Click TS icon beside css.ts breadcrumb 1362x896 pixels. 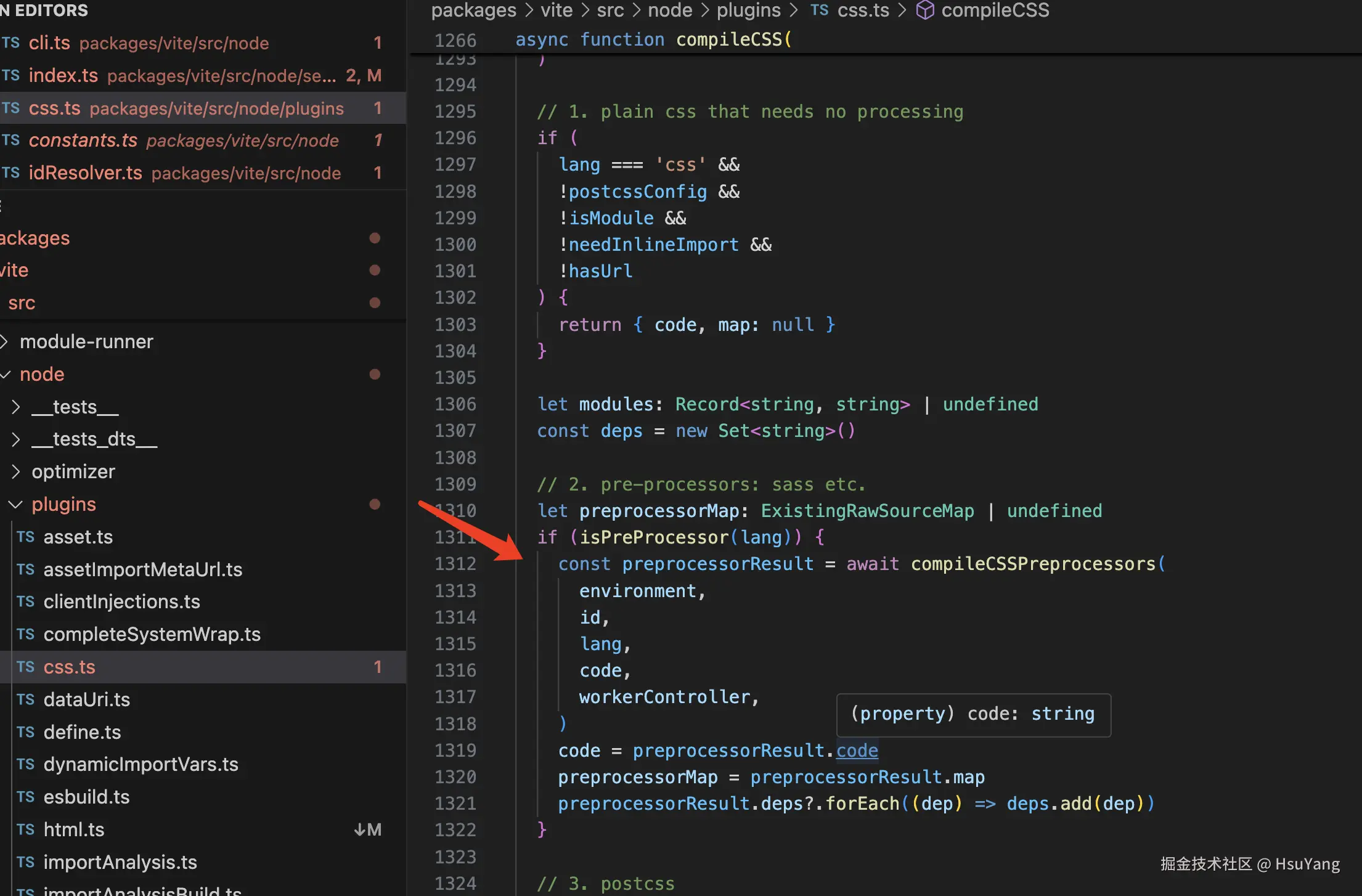tap(819, 10)
